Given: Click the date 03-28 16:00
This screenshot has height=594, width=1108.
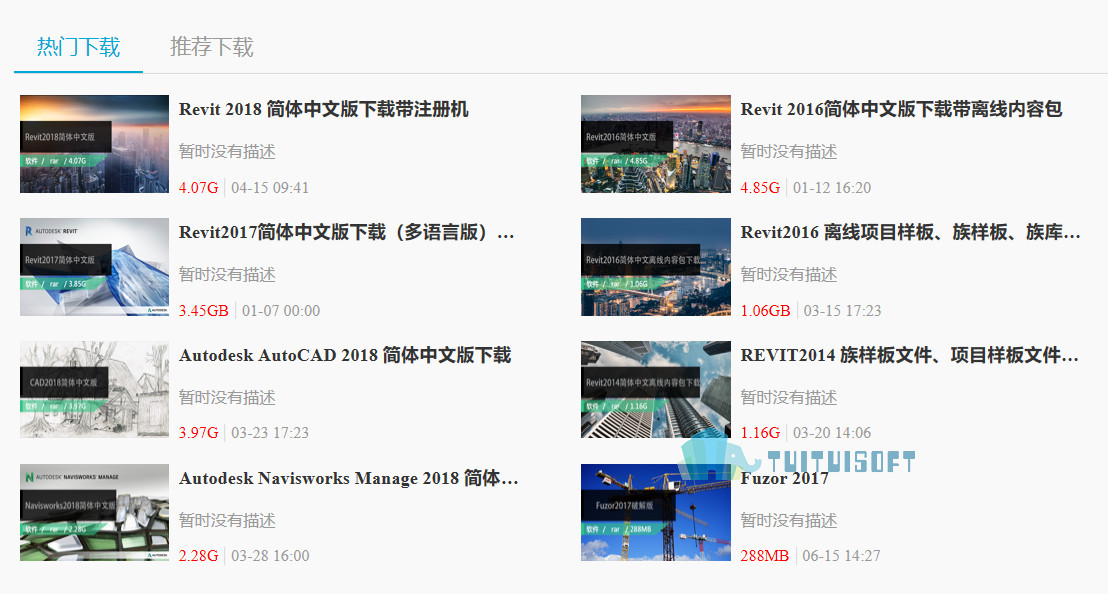Looking at the screenshot, I should 270,556.
